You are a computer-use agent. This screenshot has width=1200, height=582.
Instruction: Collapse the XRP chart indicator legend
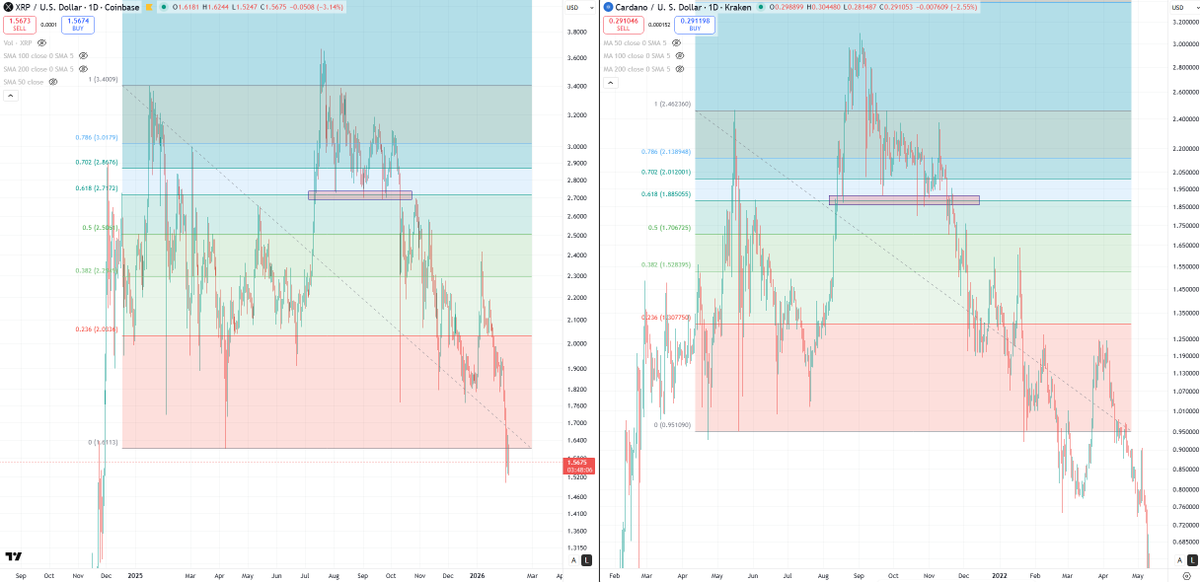coord(10,96)
